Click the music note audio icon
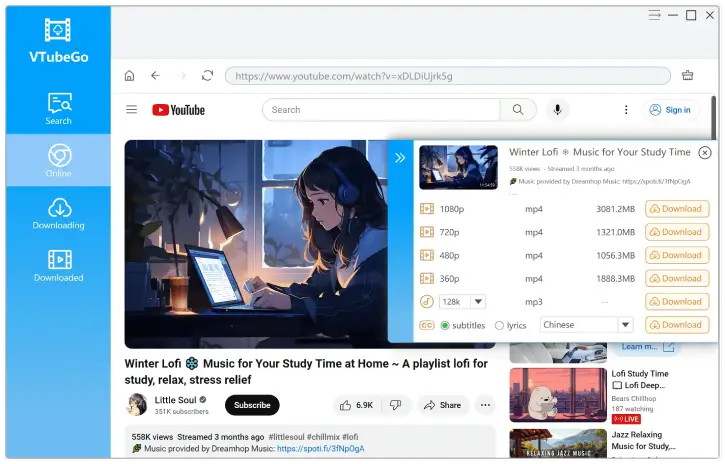Viewport: 725px width, 464px height. [x=427, y=302]
